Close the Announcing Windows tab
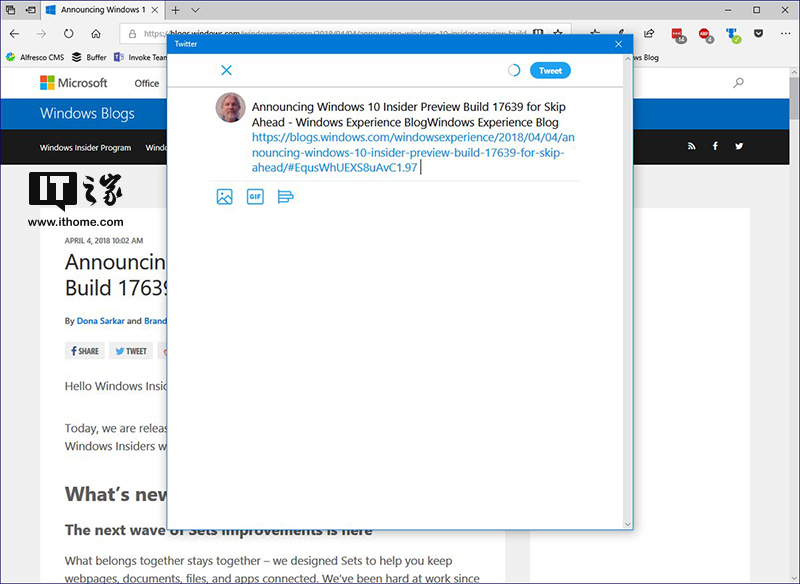 (x=155, y=10)
